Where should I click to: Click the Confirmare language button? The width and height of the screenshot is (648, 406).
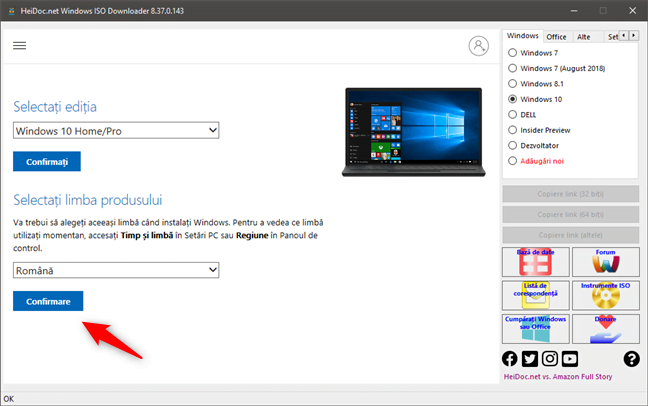48,301
